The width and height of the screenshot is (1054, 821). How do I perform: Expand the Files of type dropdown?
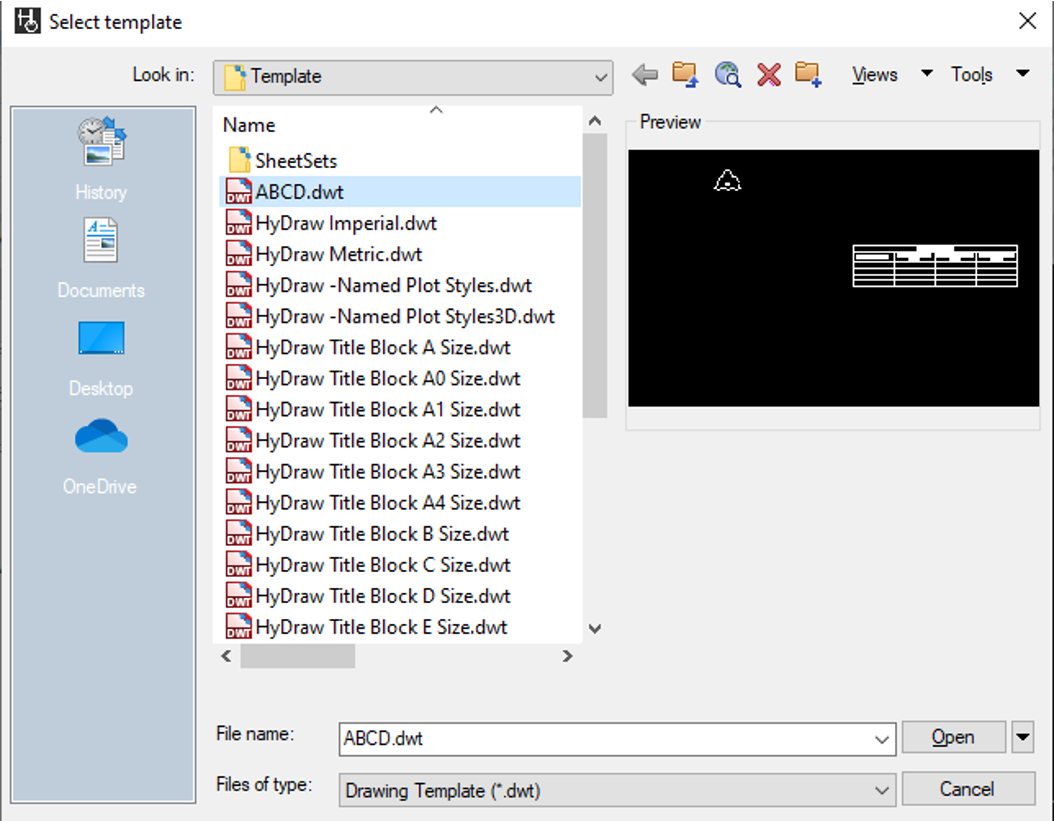618,790
